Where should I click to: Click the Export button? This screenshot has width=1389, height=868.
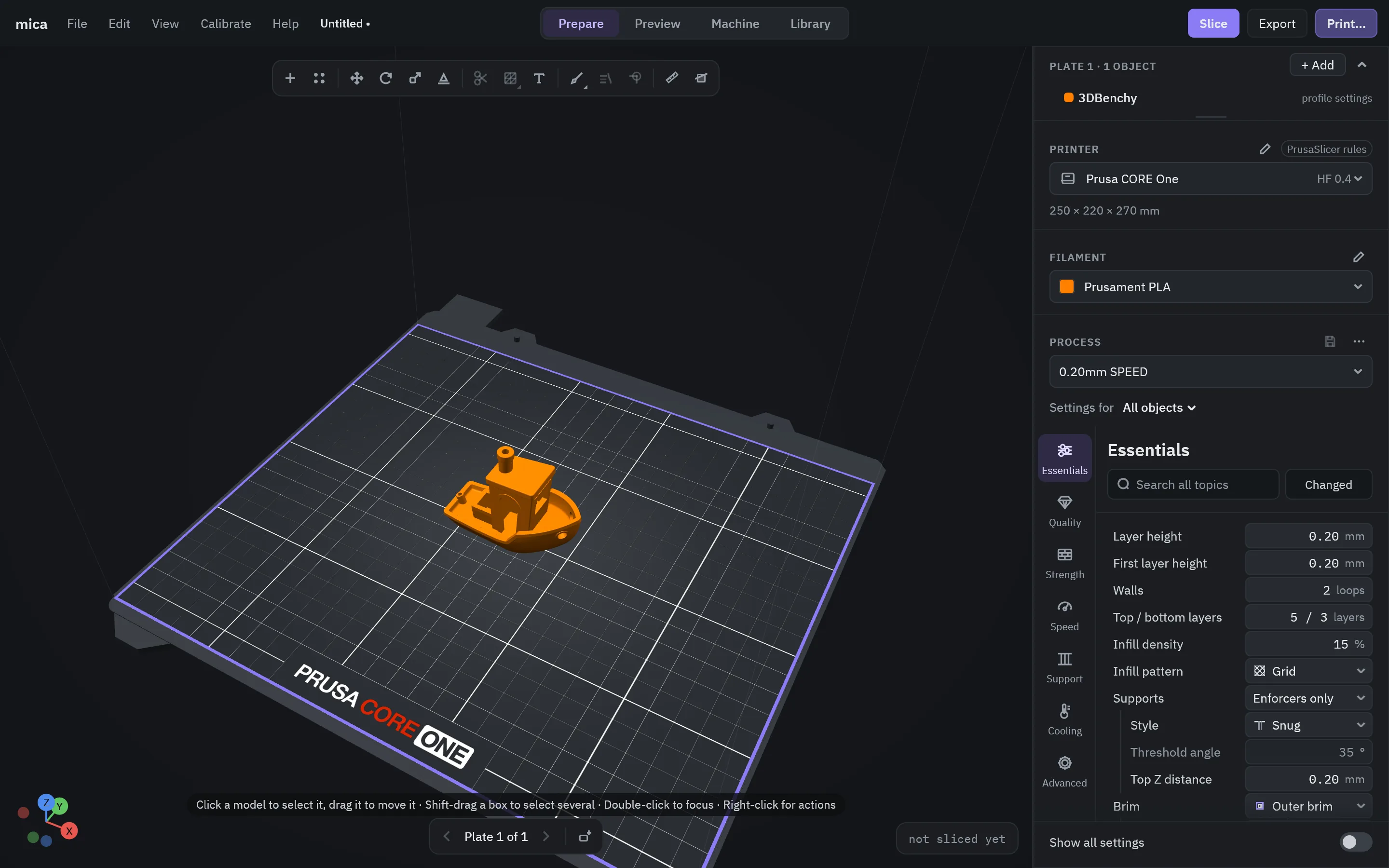tap(1277, 24)
